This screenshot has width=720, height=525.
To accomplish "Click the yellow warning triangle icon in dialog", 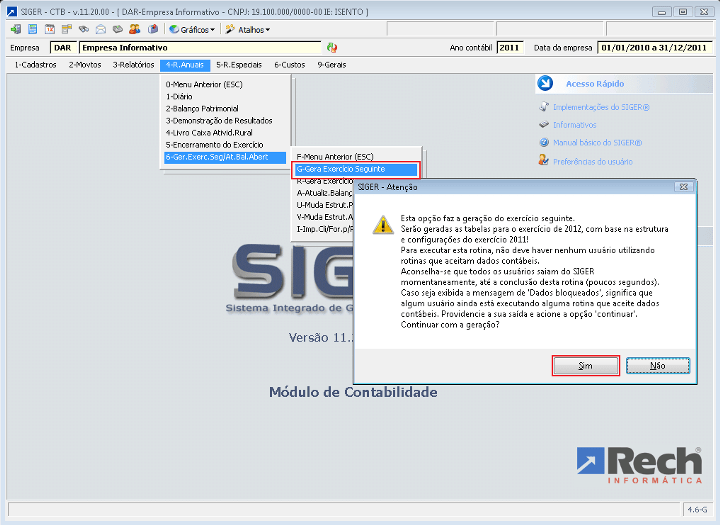I will (x=382, y=225).
